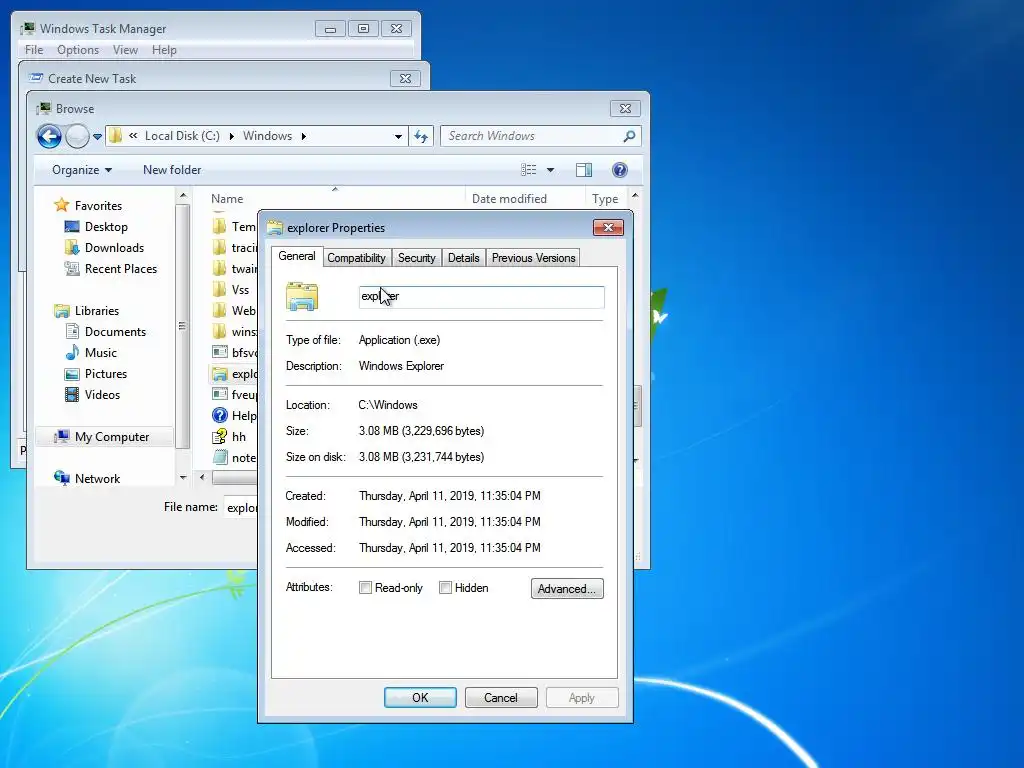The image size is (1024, 768).
Task: Open Desktop in the navigation pane
Action: (x=106, y=227)
